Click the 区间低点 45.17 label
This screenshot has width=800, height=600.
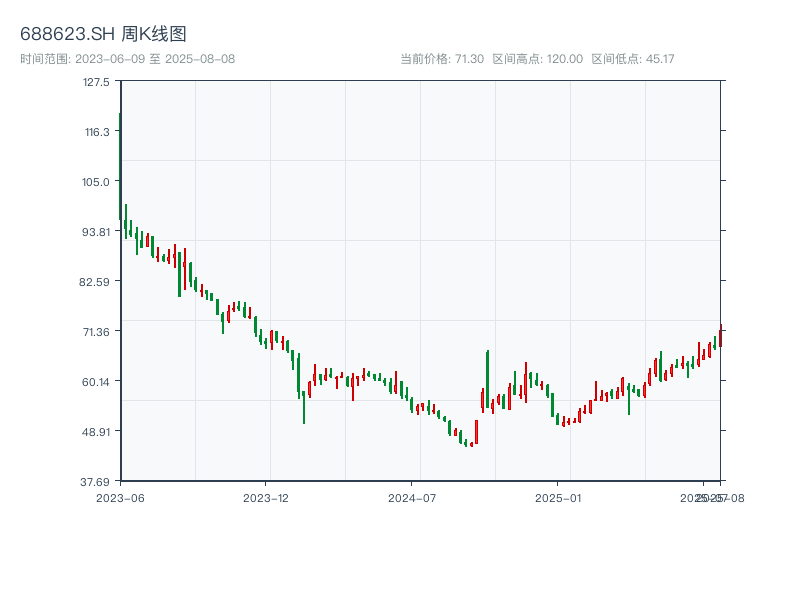click(633, 59)
